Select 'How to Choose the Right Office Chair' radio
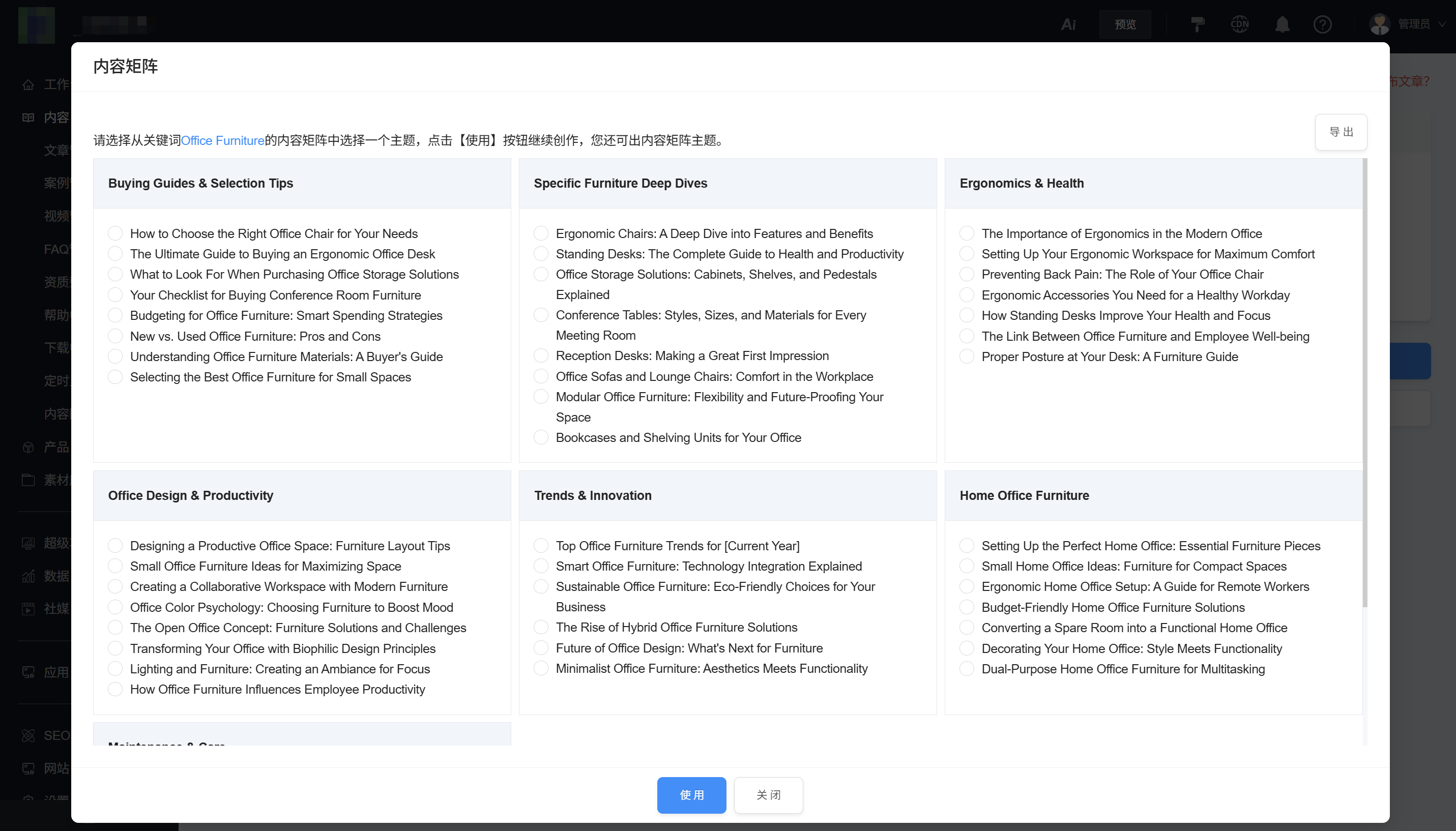1456x831 pixels. click(115, 233)
